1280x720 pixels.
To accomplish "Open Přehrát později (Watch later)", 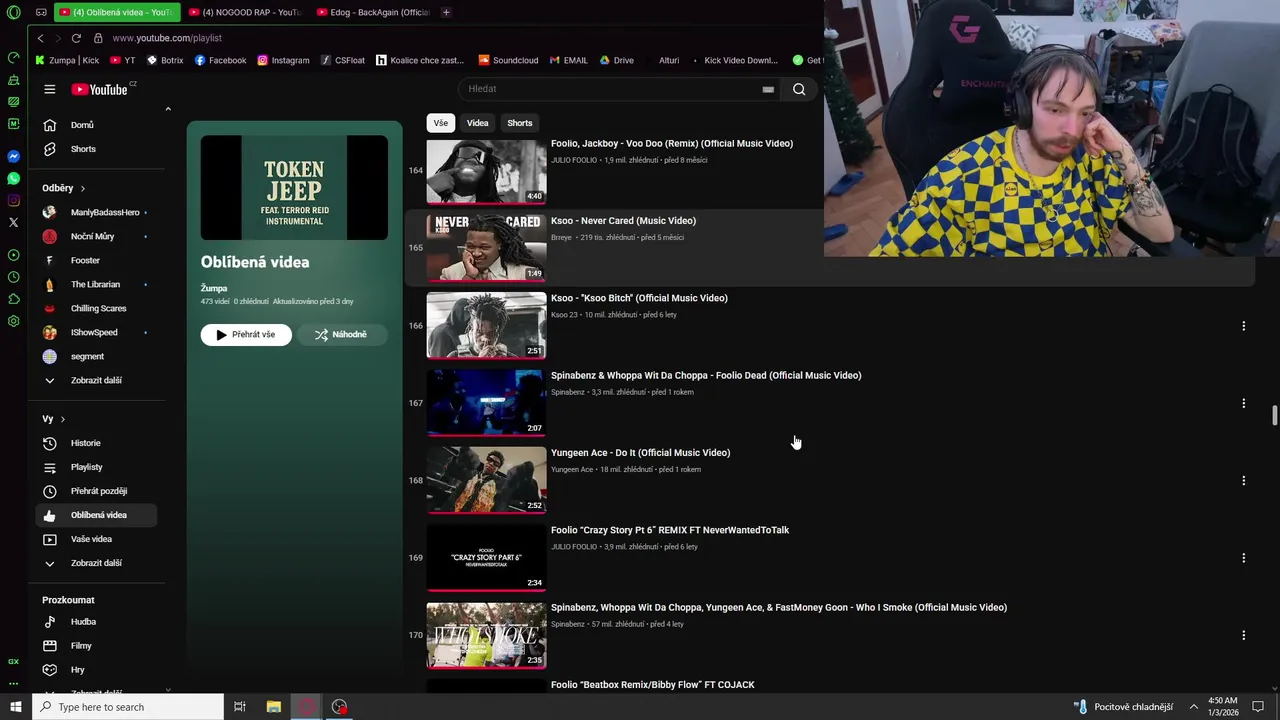I will [98, 491].
